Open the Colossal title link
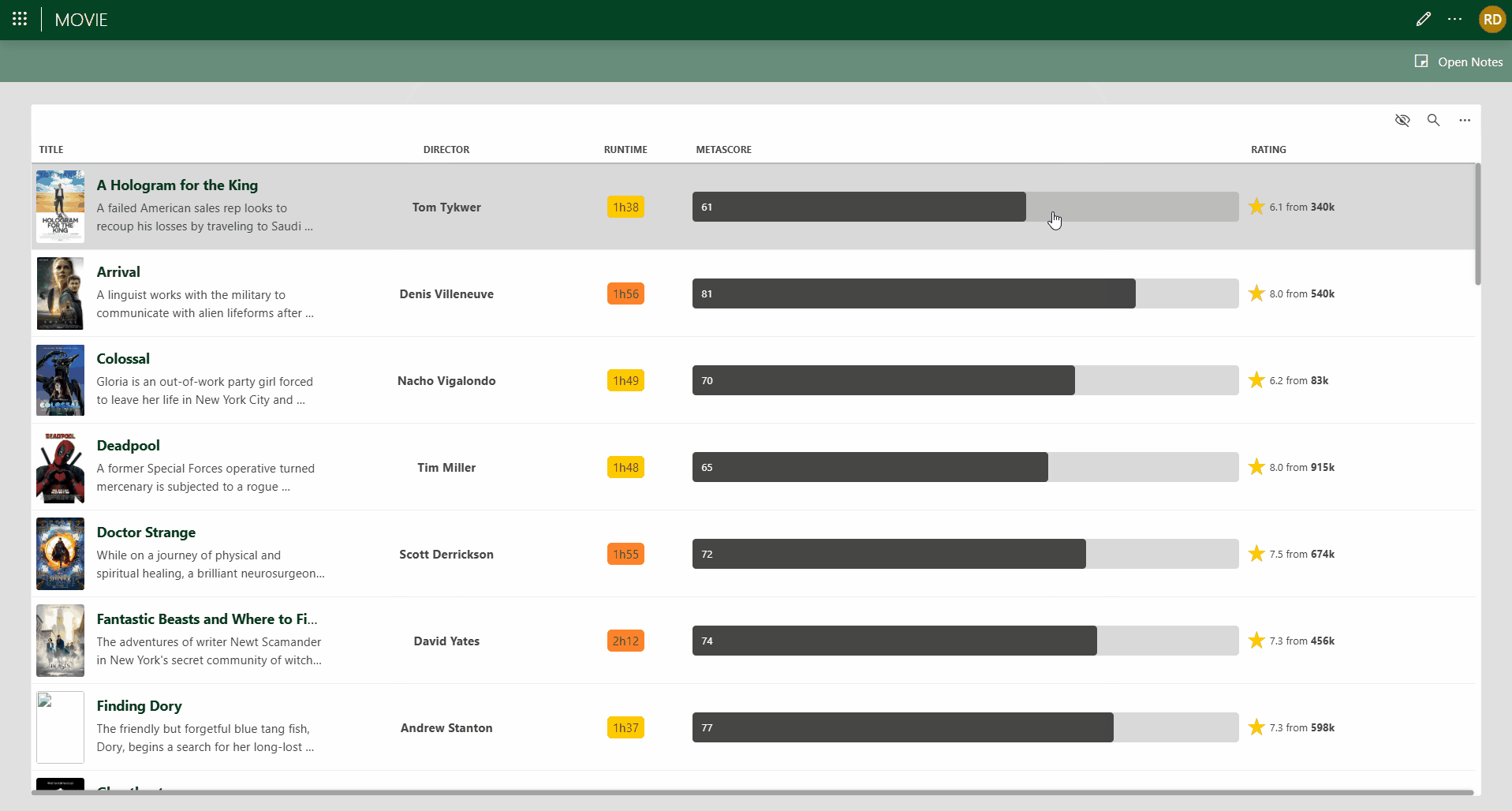Image resolution: width=1512 pixels, height=811 pixels. click(123, 359)
